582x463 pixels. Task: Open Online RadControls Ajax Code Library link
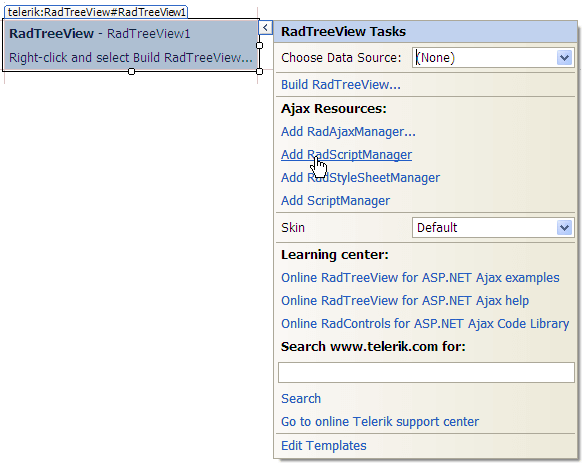[425, 324]
